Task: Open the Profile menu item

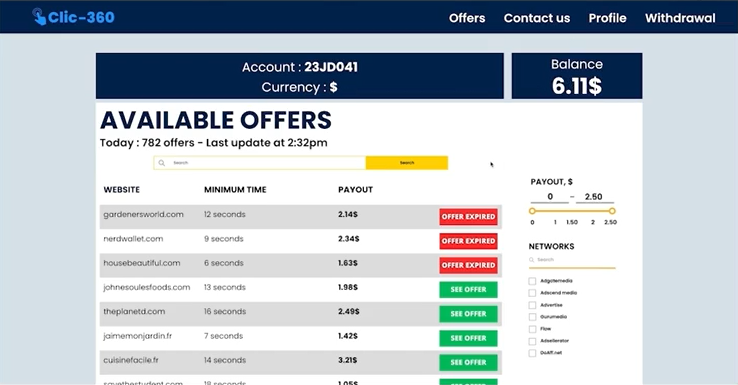Action: click(x=607, y=18)
